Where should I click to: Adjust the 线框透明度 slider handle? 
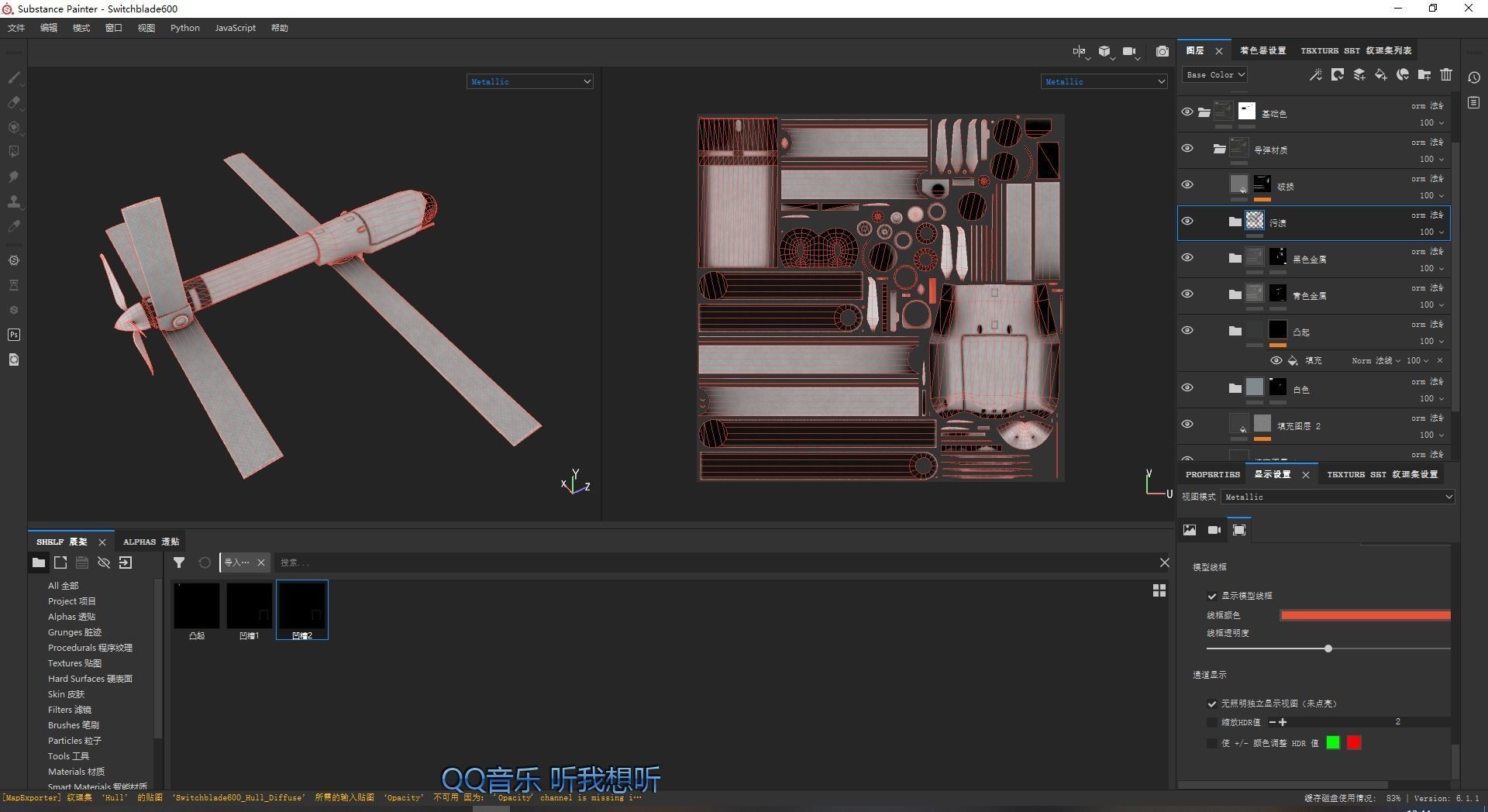tap(1328, 649)
